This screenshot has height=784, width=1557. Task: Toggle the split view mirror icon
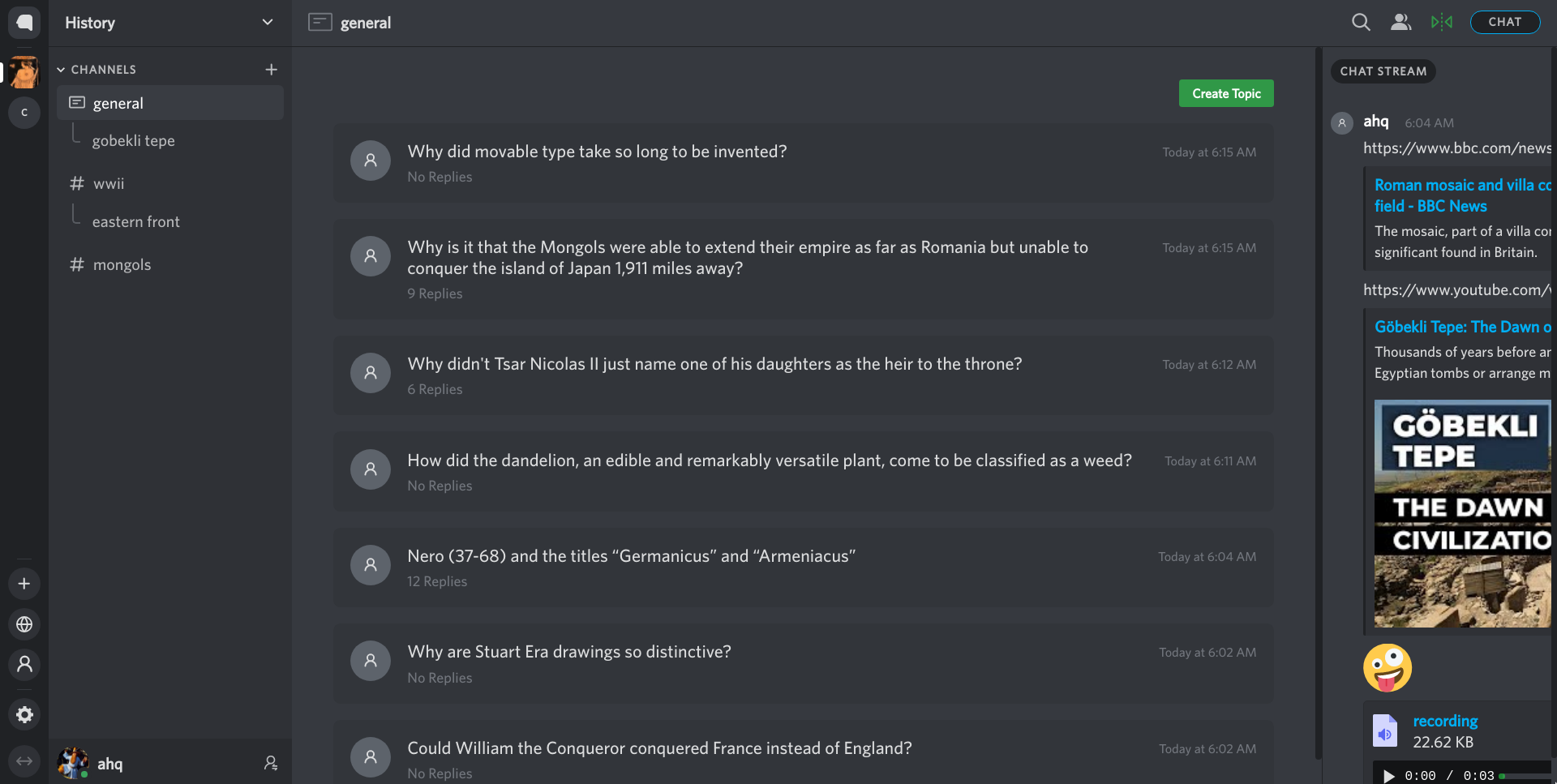pyautogui.click(x=1442, y=23)
